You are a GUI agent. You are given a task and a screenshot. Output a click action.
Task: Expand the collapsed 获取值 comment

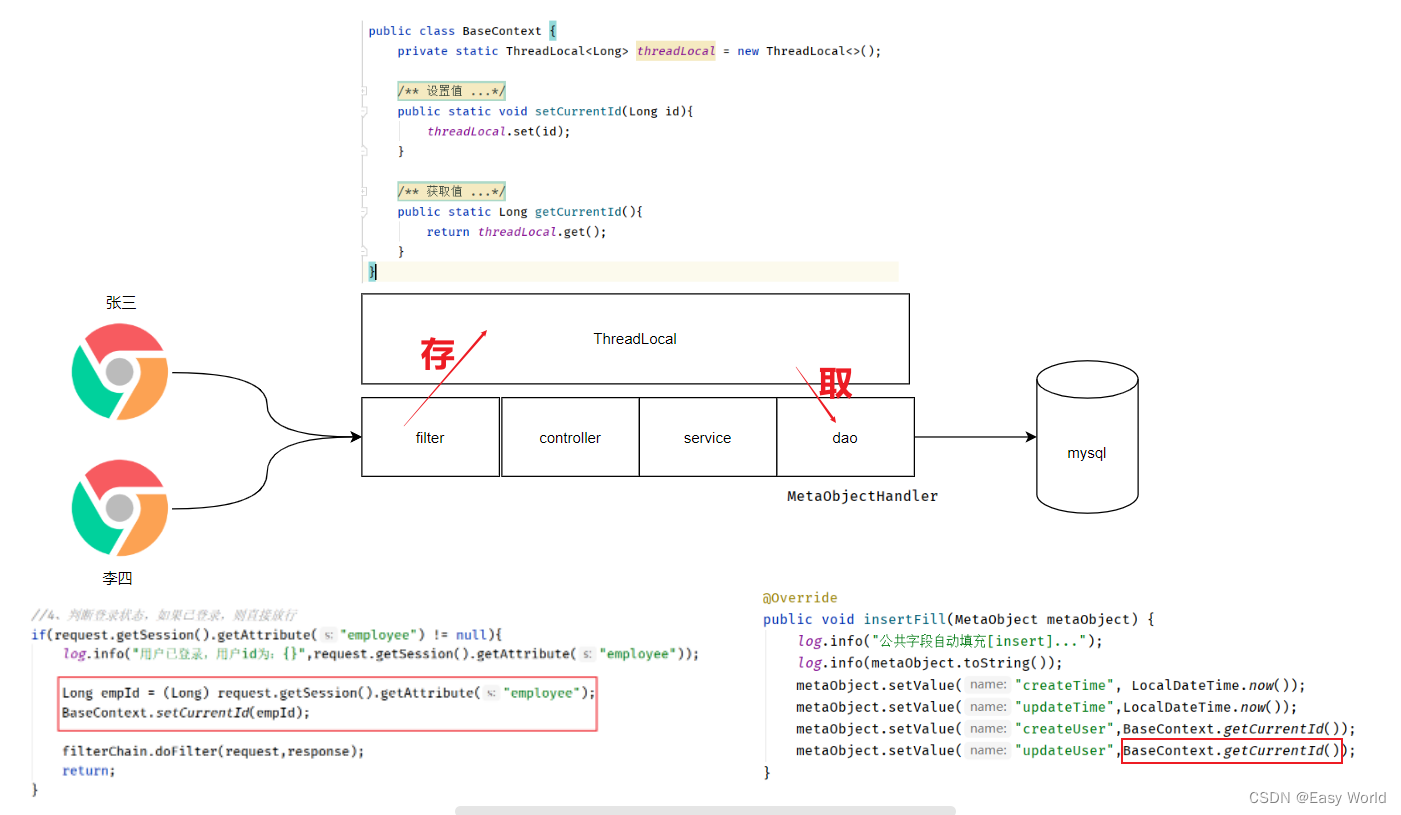(x=451, y=191)
